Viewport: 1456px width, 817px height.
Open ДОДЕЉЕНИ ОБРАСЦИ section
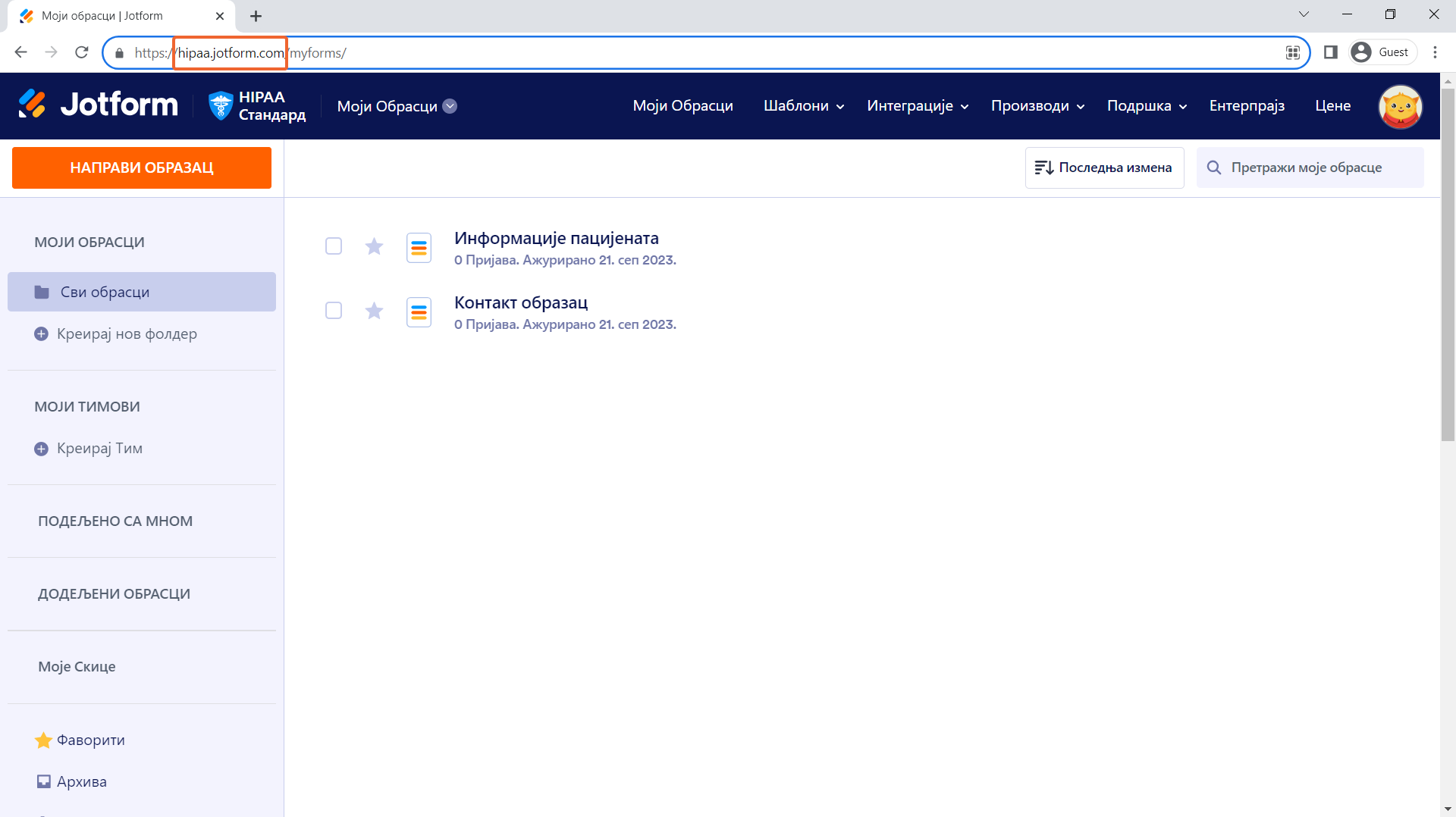(115, 594)
